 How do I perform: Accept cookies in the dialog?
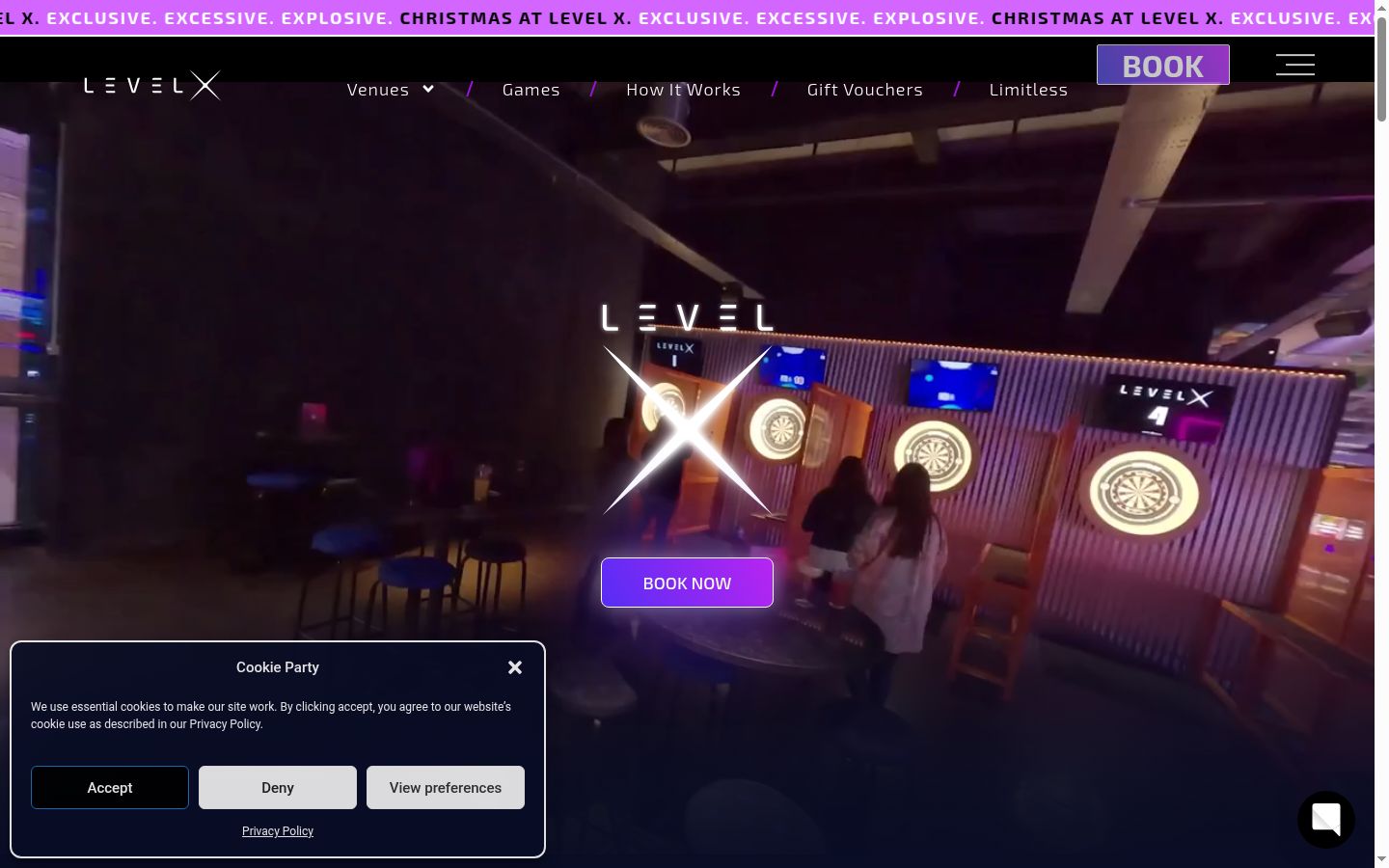(x=110, y=787)
